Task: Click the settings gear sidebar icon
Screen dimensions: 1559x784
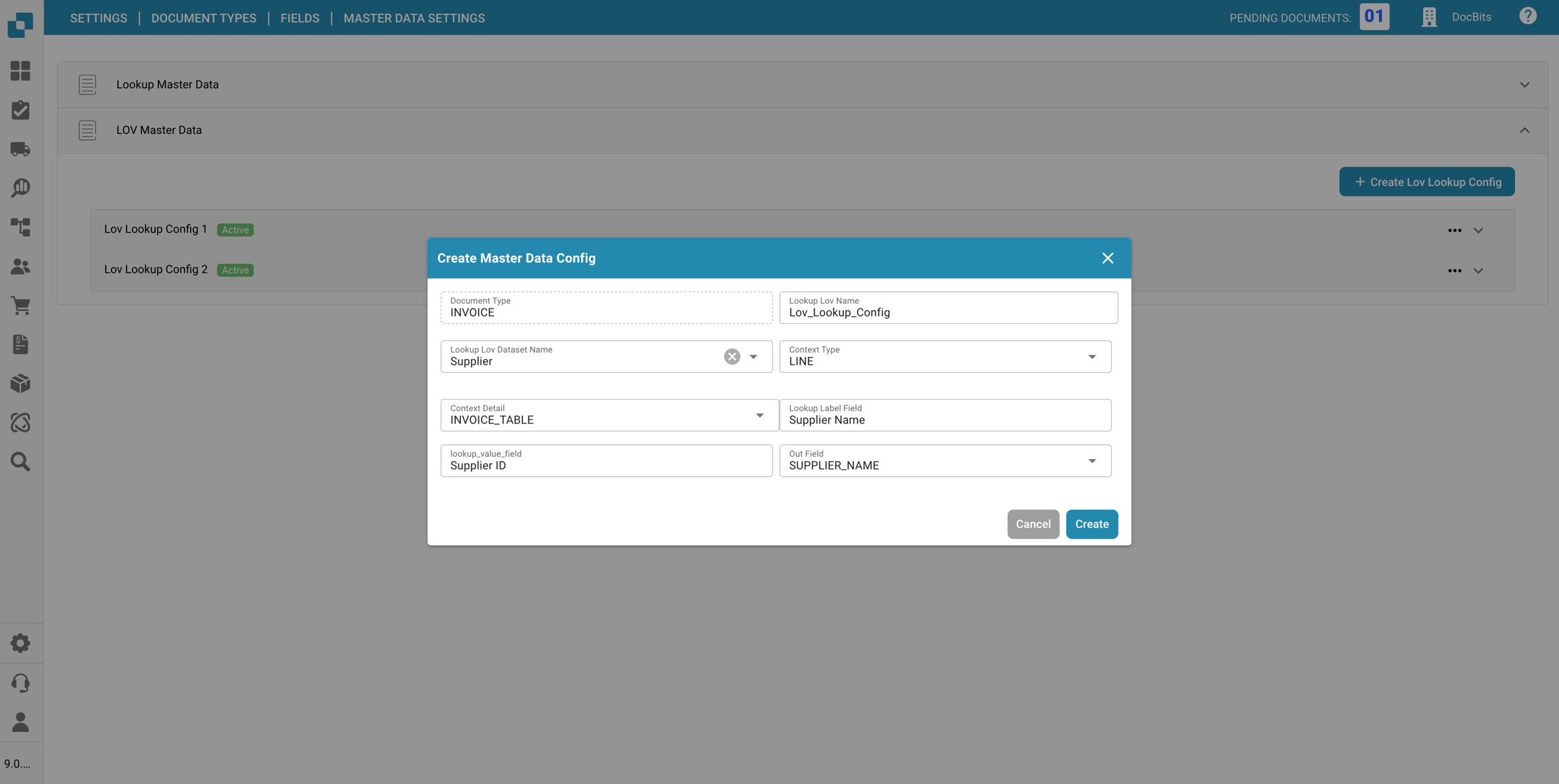Action: pos(20,643)
